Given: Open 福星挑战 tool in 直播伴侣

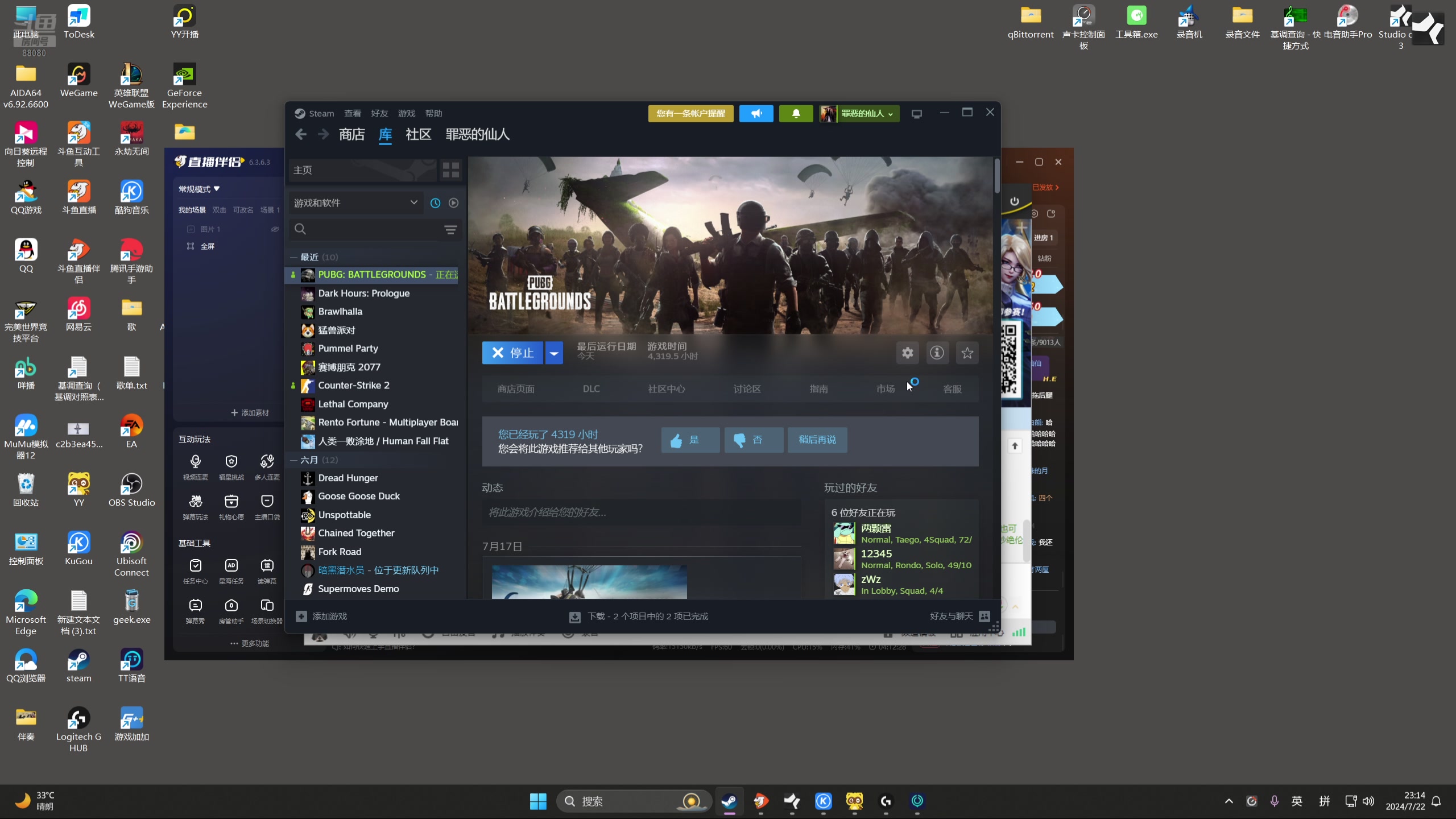Looking at the screenshot, I should 231,466.
